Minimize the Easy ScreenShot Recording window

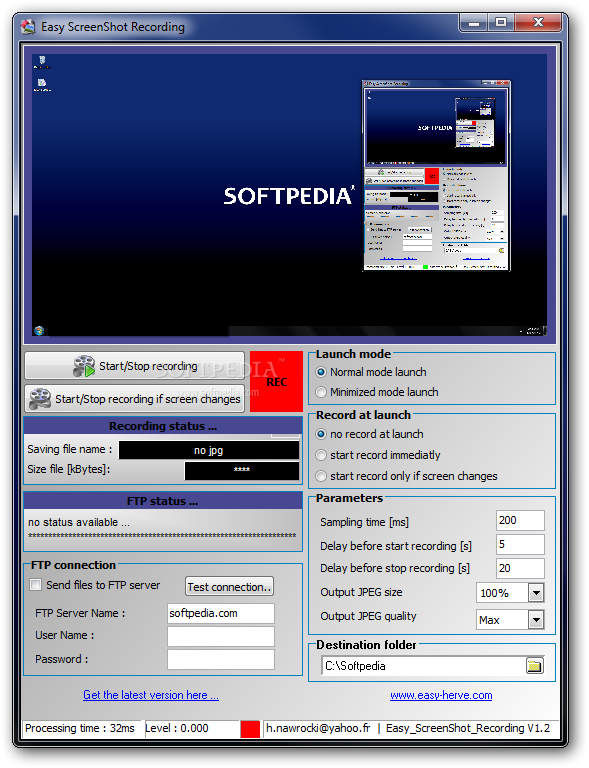(473, 23)
